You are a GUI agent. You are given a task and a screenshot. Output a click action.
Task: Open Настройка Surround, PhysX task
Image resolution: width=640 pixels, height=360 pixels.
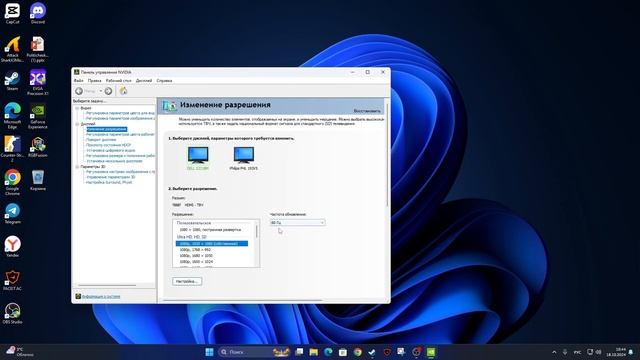(109, 182)
